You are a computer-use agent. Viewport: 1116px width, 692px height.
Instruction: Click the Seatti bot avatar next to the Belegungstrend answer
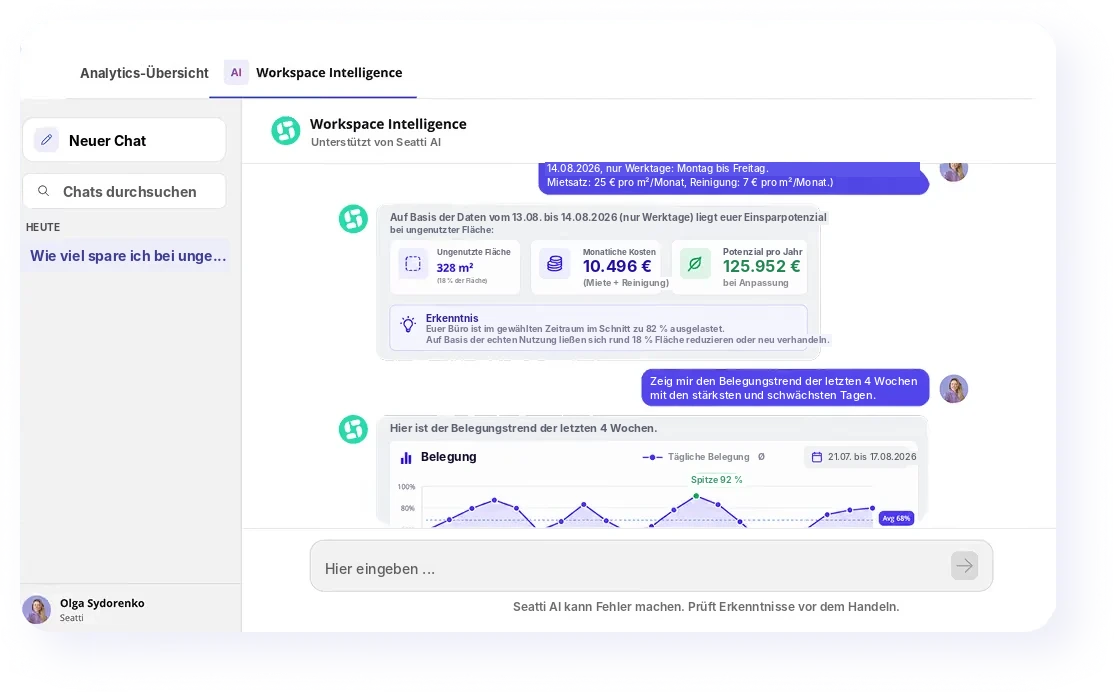pos(353,429)
